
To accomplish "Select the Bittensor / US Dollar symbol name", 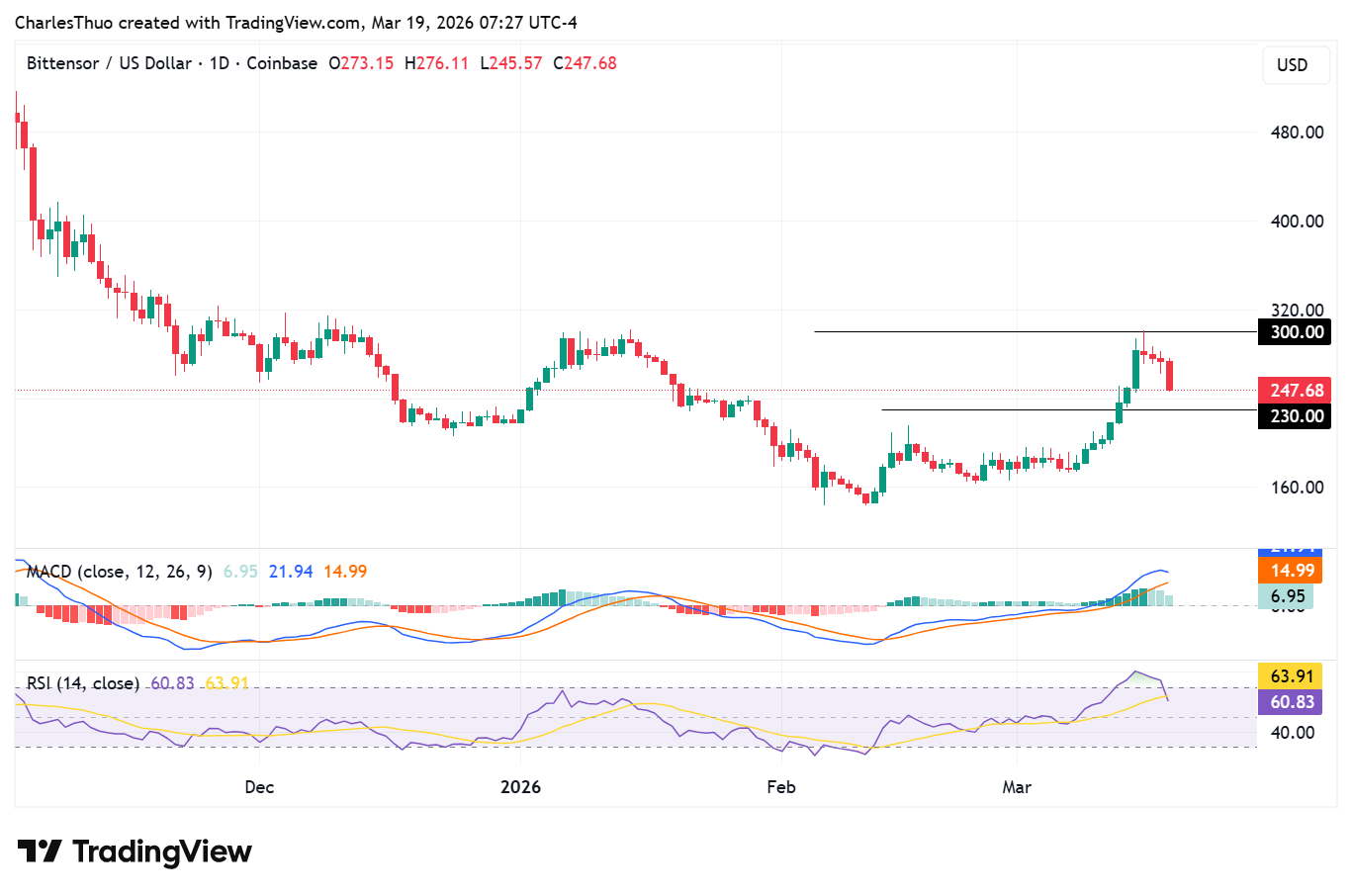I will point(109,62).
